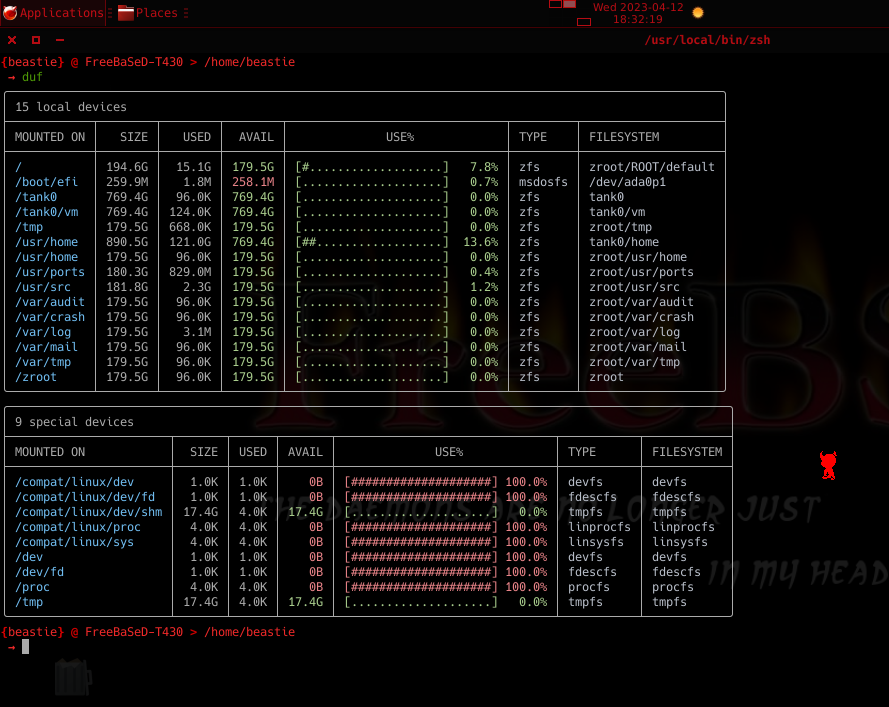Click the beer mug icon below the prompt
This screenshot has height=707, width=889.
(x=72, y=678)
